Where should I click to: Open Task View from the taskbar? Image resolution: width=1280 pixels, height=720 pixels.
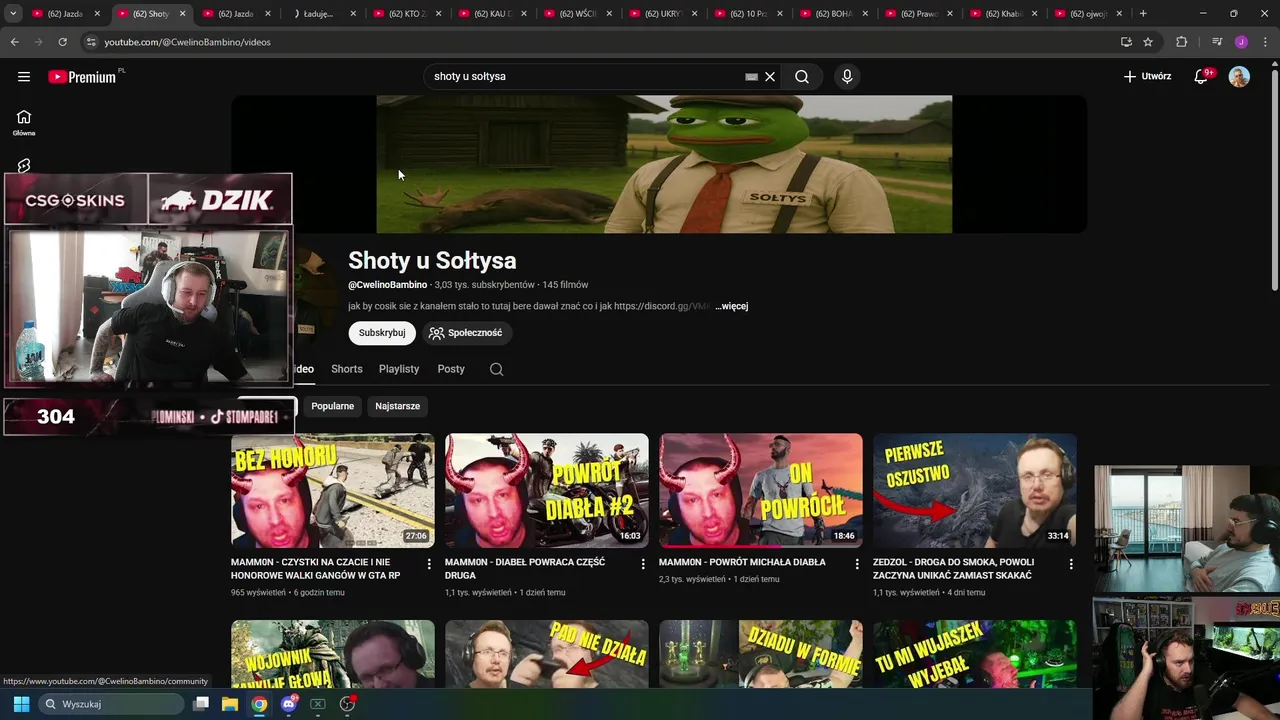point(201,704)
